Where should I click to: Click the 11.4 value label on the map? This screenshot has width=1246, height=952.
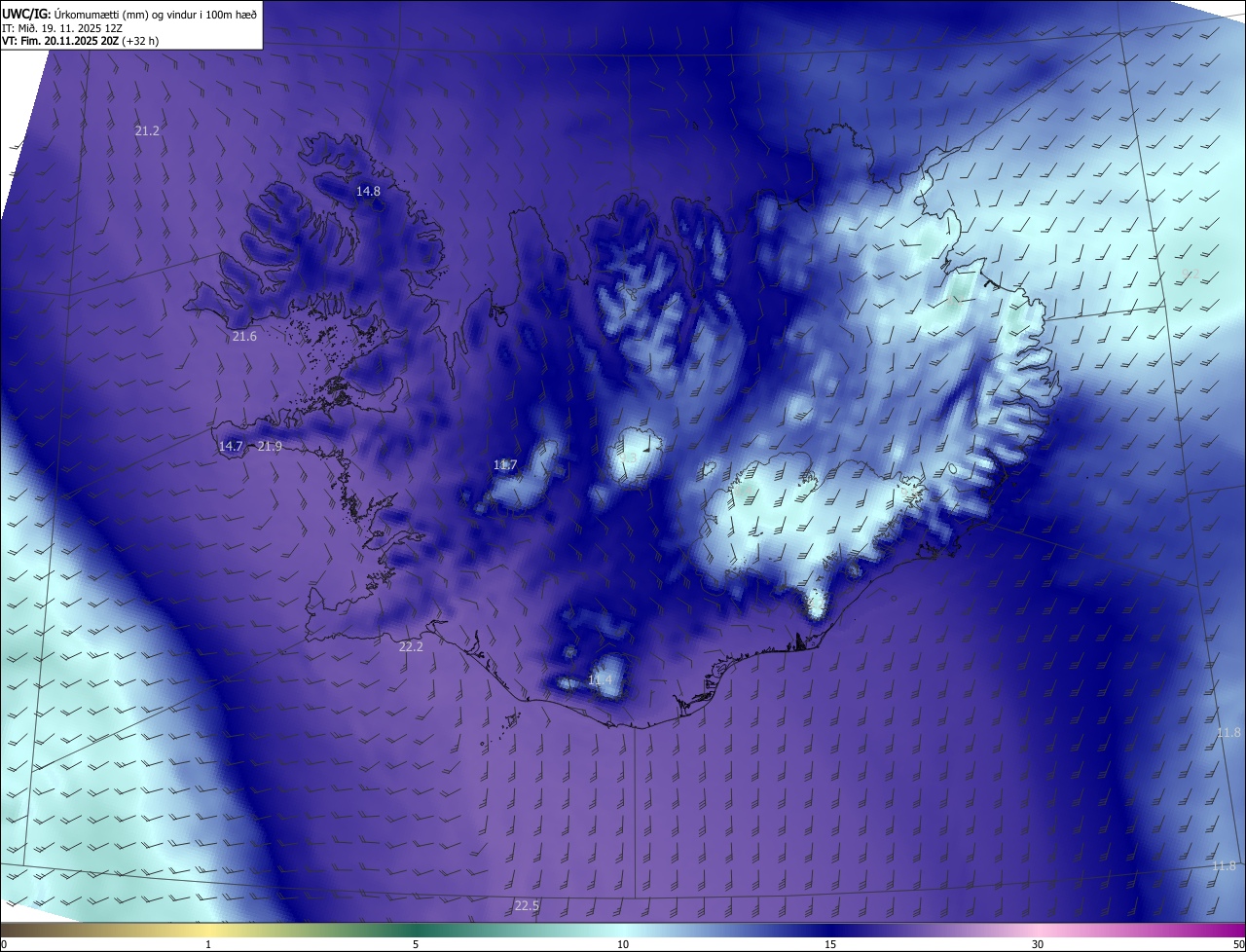point(601,679)
